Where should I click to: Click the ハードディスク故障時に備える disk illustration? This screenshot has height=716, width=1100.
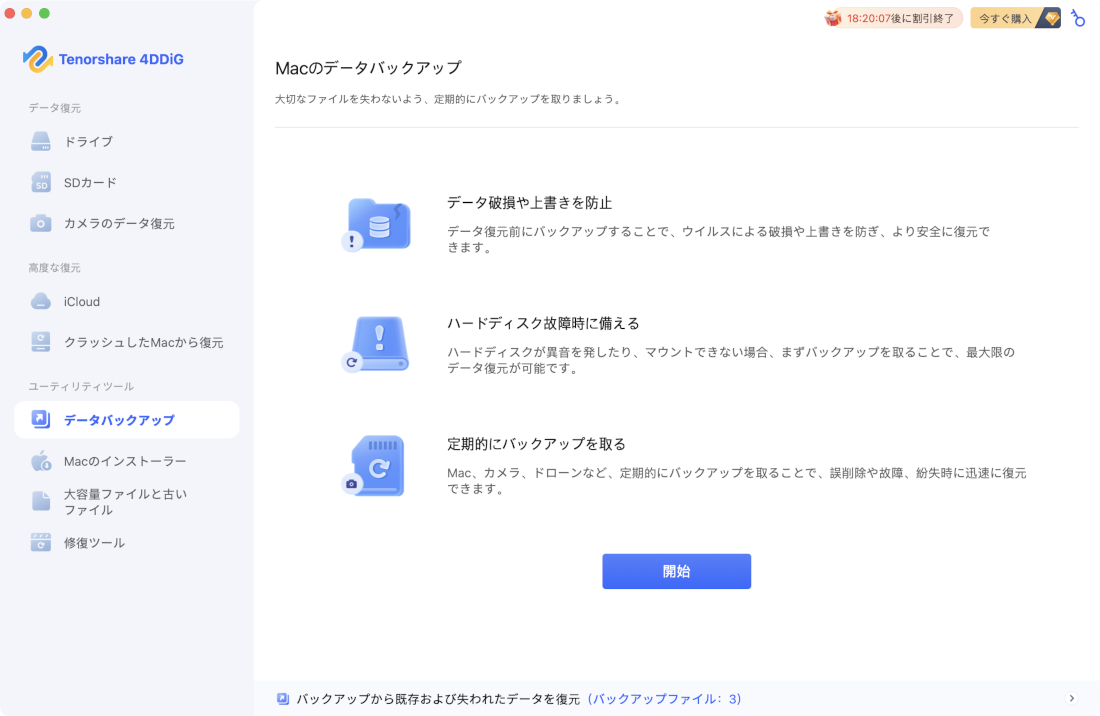tap(376, 345)
